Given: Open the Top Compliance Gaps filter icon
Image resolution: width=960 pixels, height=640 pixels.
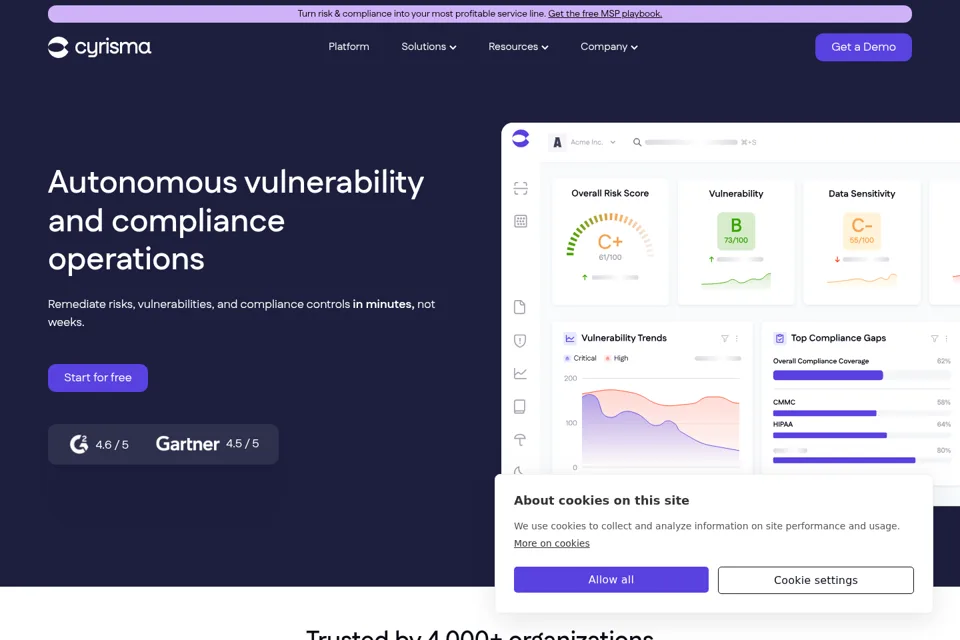Looking at the screenshot, I should pos(934,338).
